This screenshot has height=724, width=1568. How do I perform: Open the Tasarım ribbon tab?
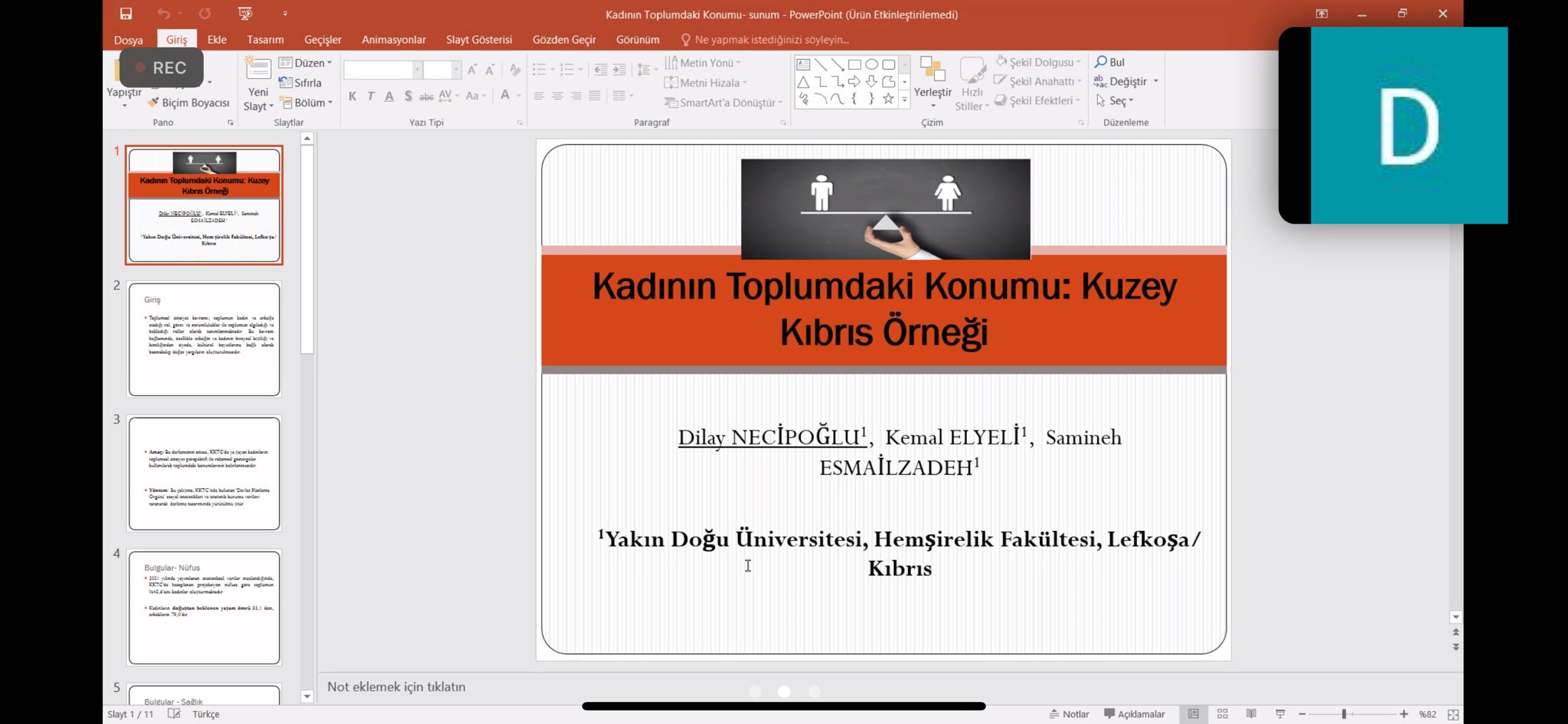[265, 40]
